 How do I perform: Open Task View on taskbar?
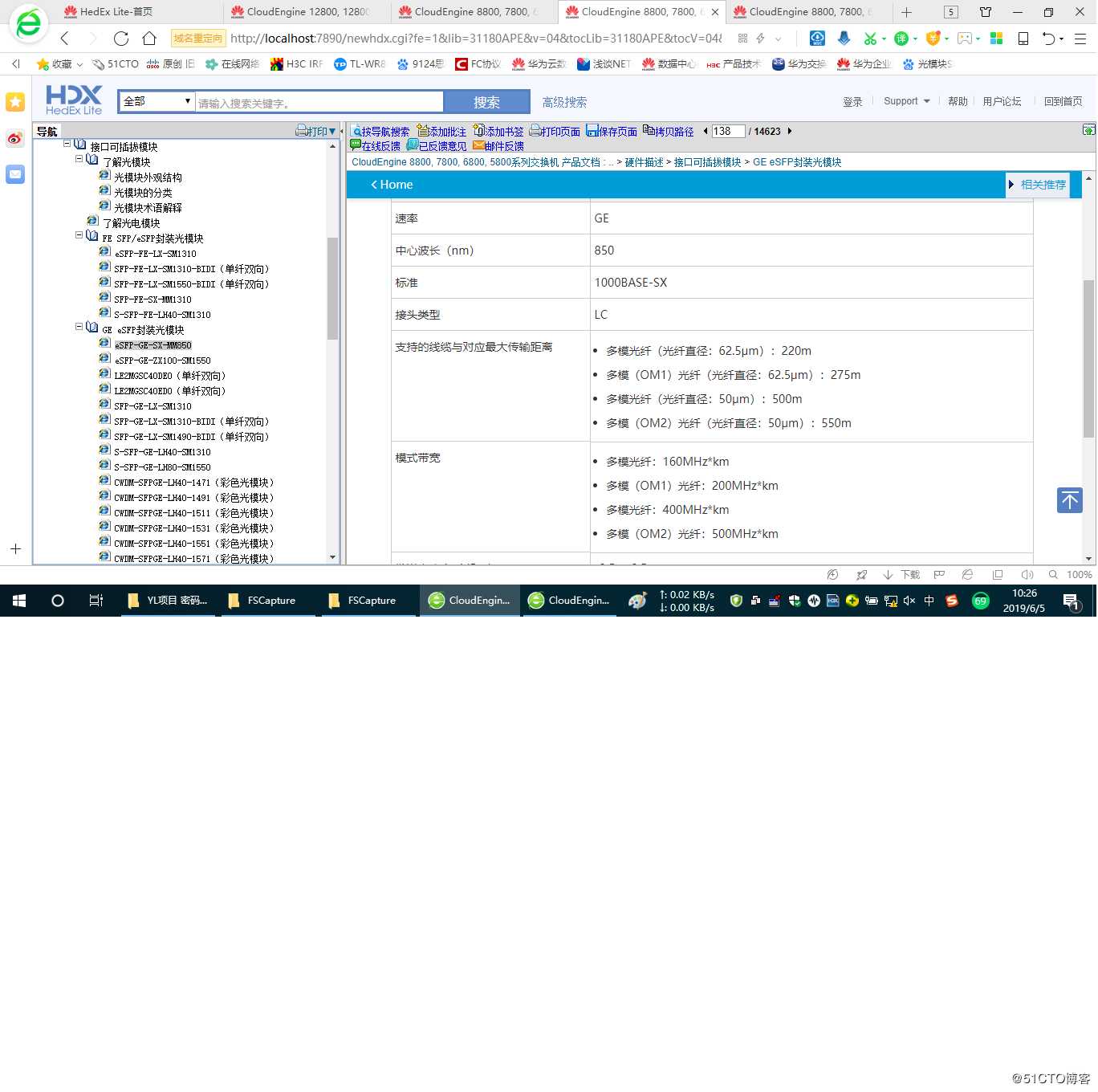click(96, 601)
